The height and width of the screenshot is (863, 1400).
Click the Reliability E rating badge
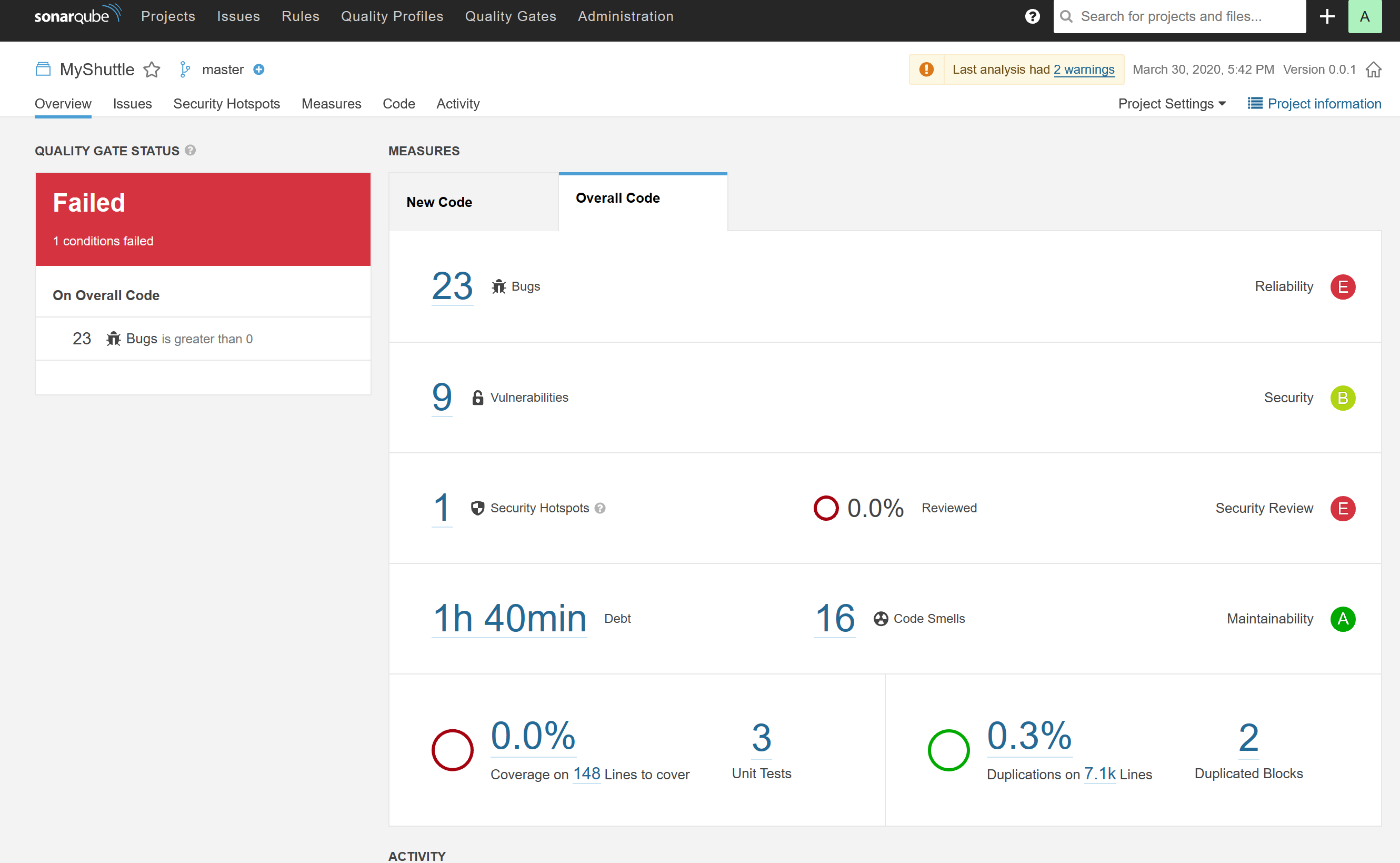click(x=1343, y=286)
